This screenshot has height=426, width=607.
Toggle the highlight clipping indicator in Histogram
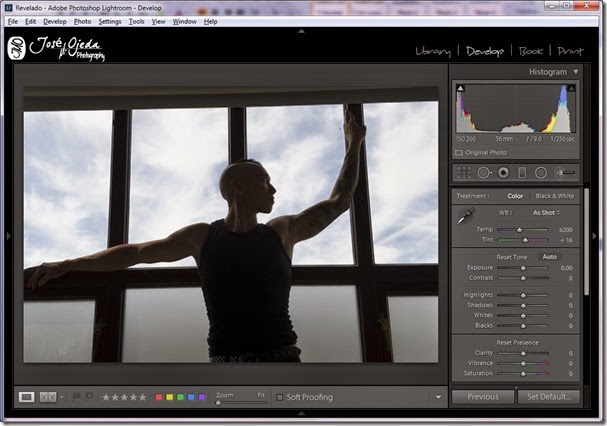tap(571, 88)
